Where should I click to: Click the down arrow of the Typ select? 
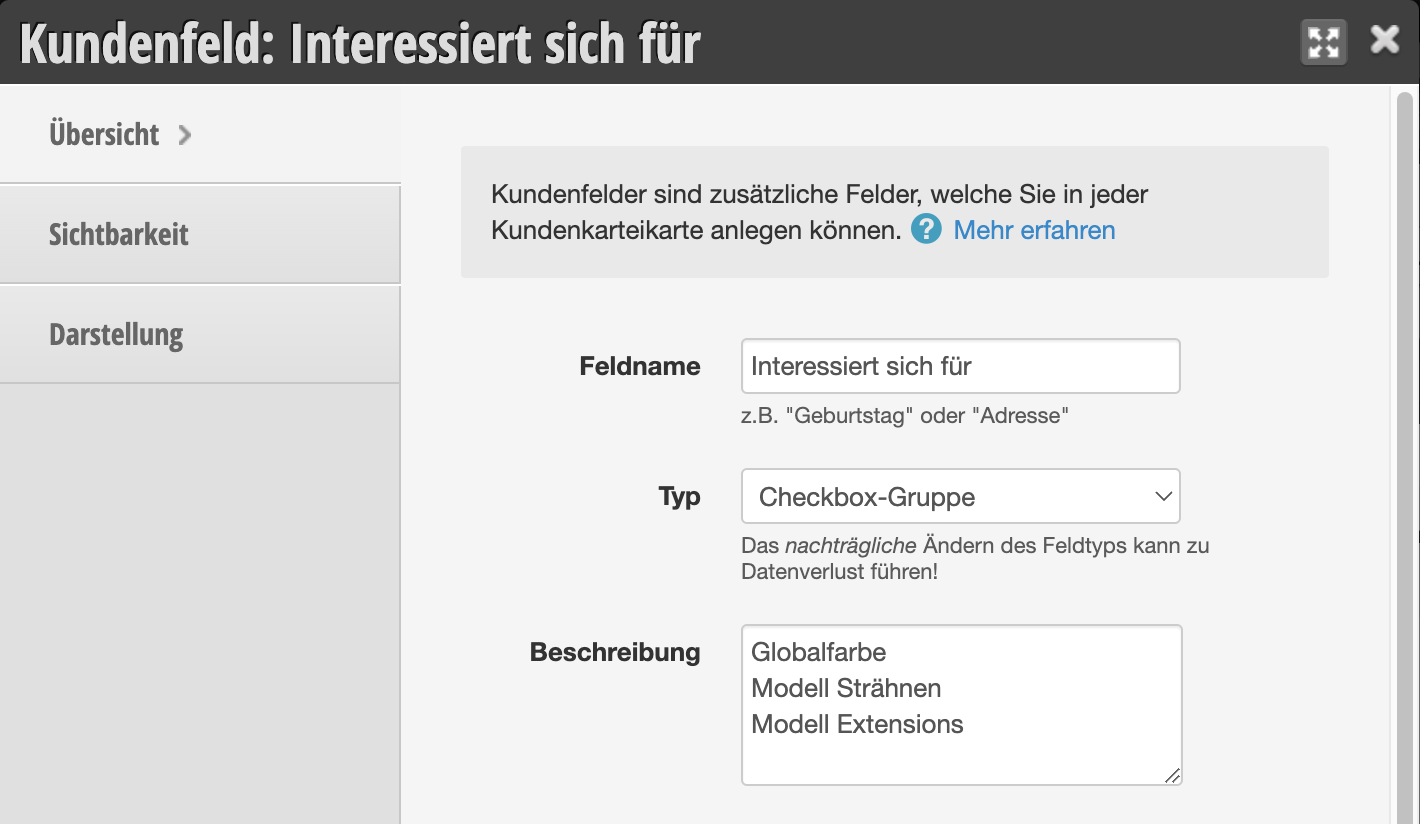pyautogui.click(x=1162, y=496)
